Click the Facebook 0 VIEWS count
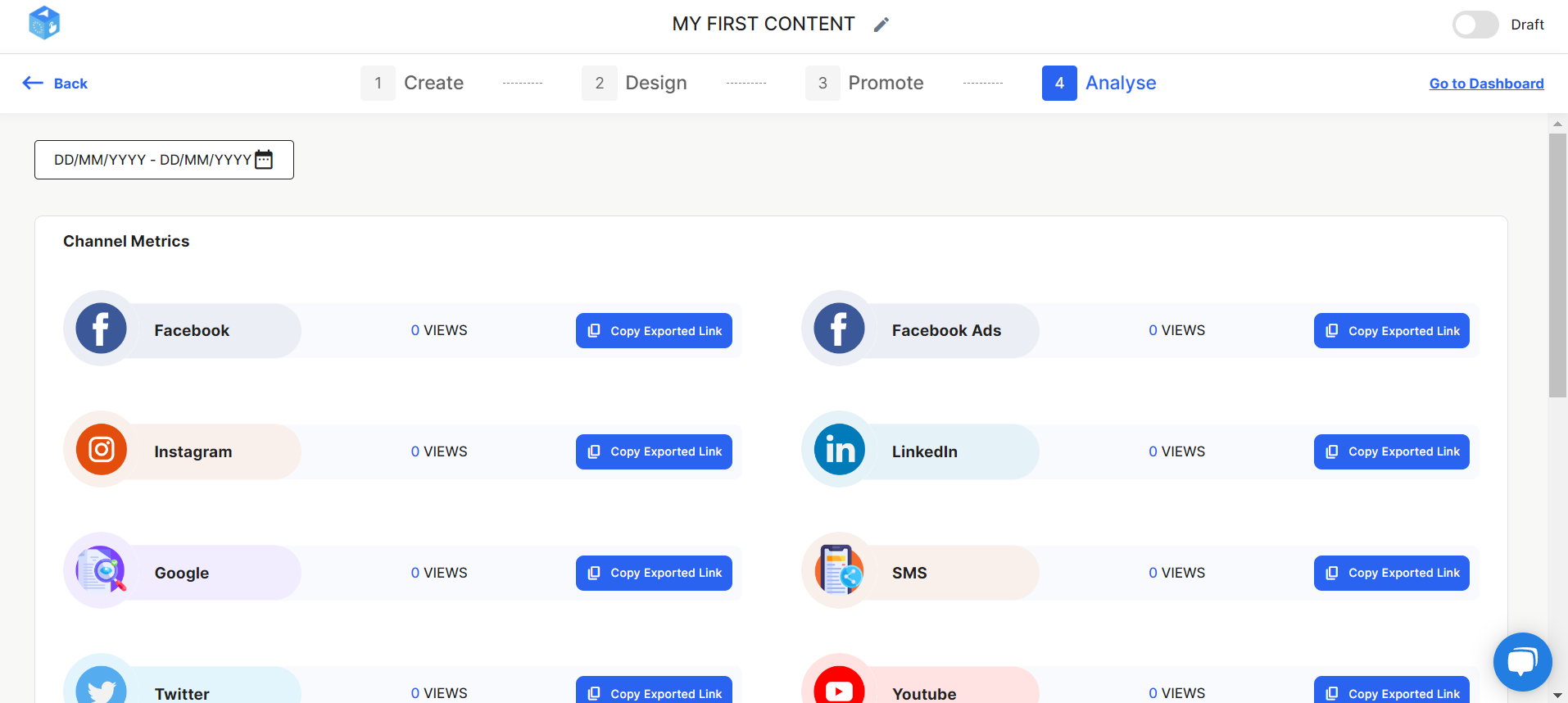 (x=439, y=330)
